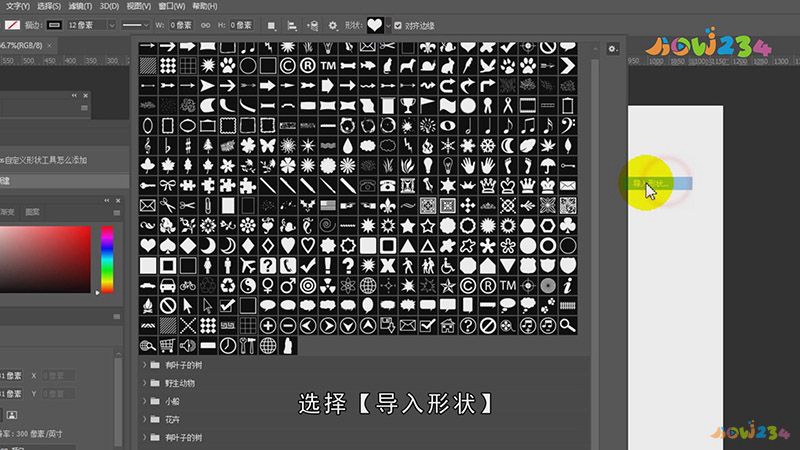The width and height of the screenshot is (800, 450).
Task: Select the bicycle shape
Action: click(188, 286)
